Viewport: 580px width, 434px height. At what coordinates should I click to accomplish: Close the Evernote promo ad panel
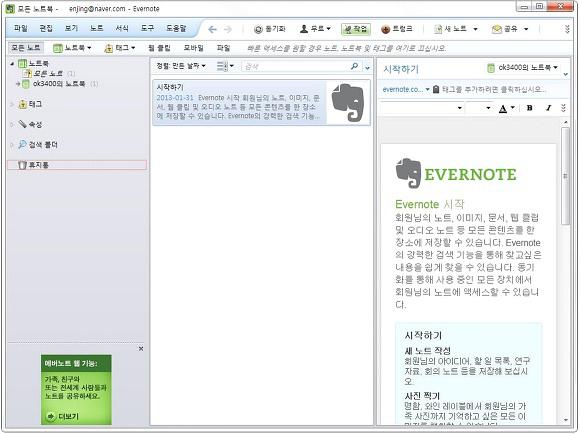tap(141, 349)
